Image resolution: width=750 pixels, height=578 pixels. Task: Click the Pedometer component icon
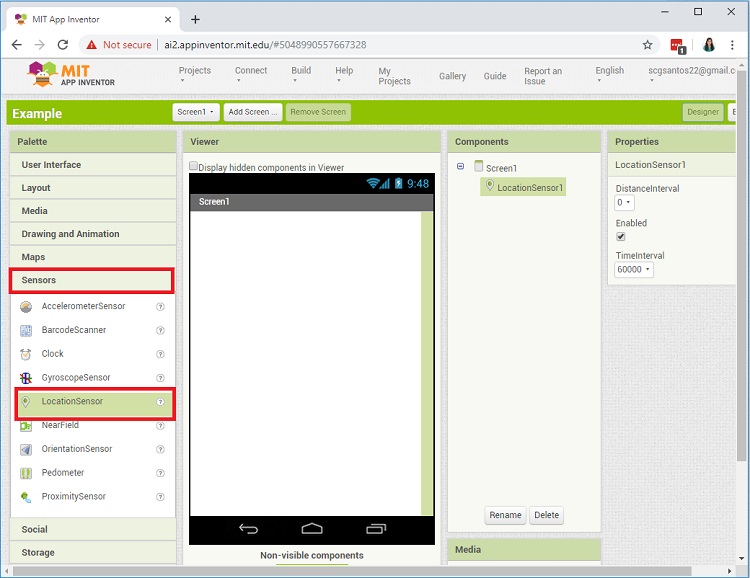[26, 473]
